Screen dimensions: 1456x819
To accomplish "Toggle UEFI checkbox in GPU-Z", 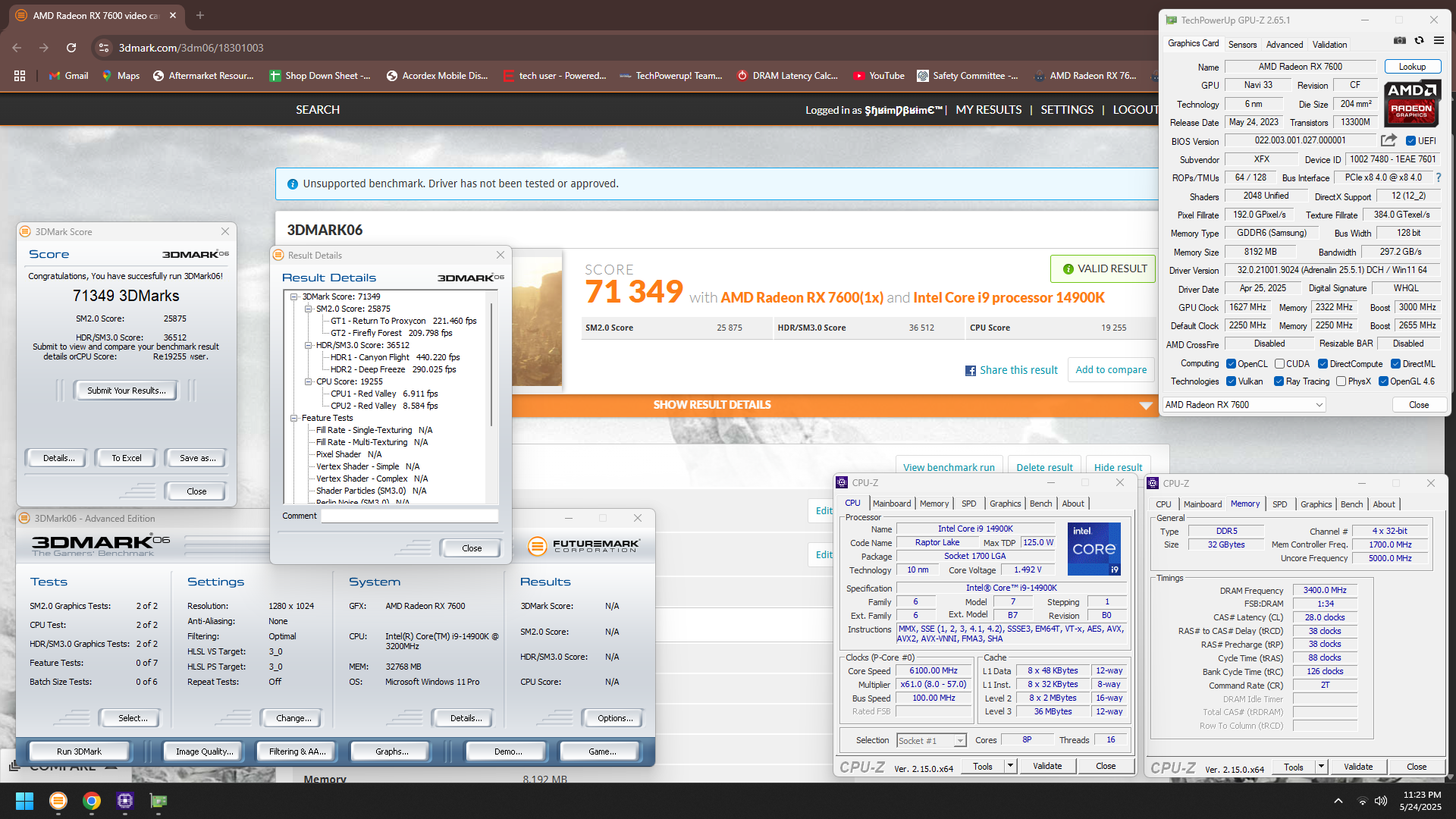I will coord(1411,141).
